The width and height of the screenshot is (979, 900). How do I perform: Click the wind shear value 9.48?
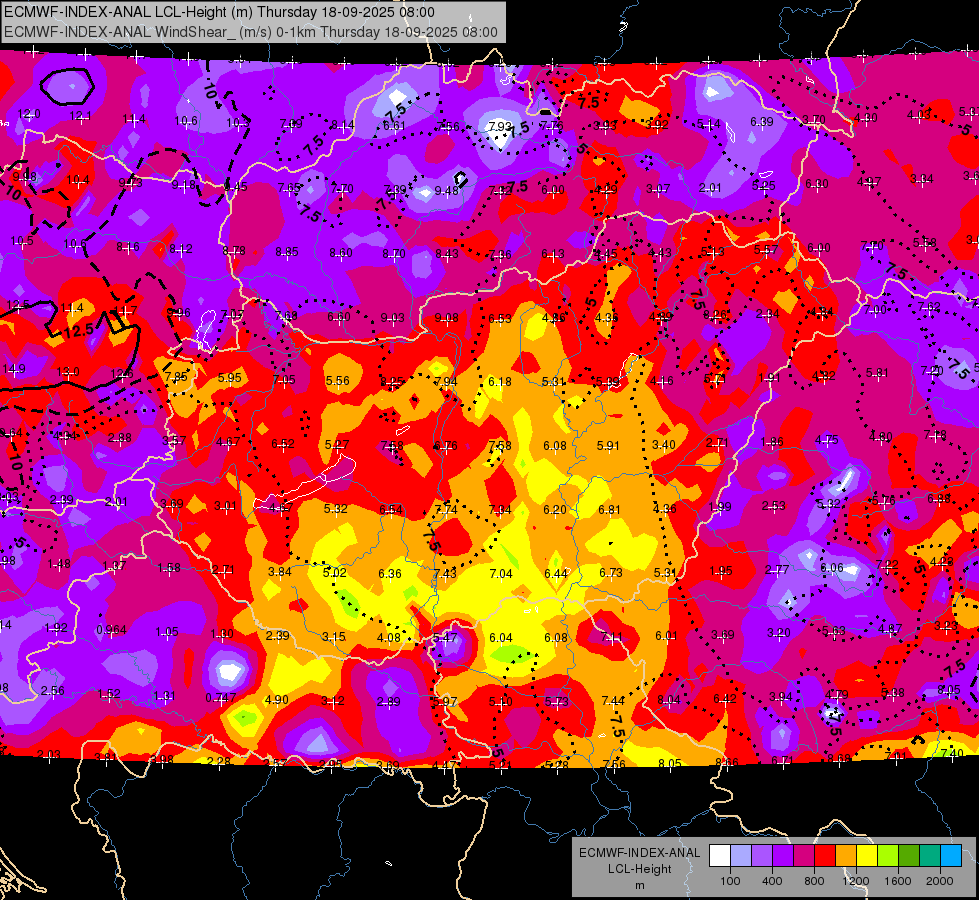pos(446,190)
